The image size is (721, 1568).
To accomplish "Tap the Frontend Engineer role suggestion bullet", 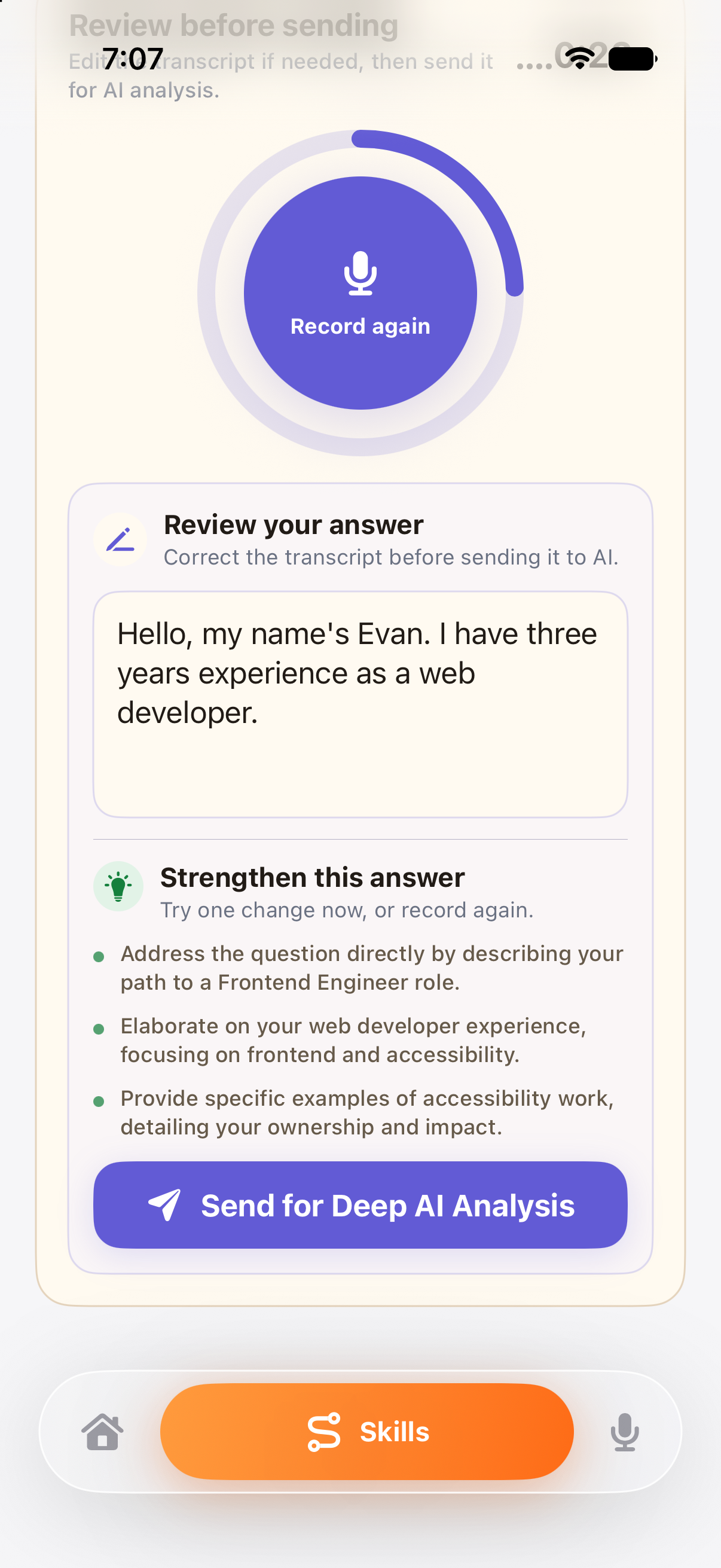I will point(372,968).
